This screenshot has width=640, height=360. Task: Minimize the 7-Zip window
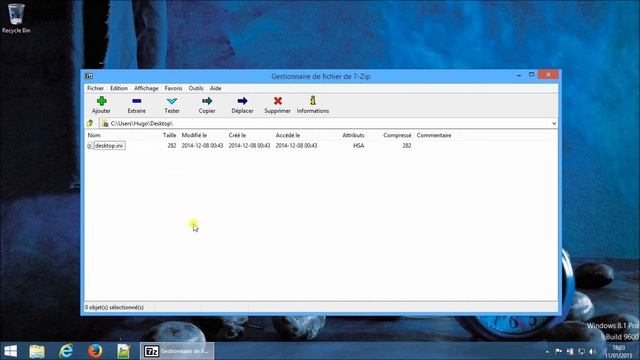point(519,75)
